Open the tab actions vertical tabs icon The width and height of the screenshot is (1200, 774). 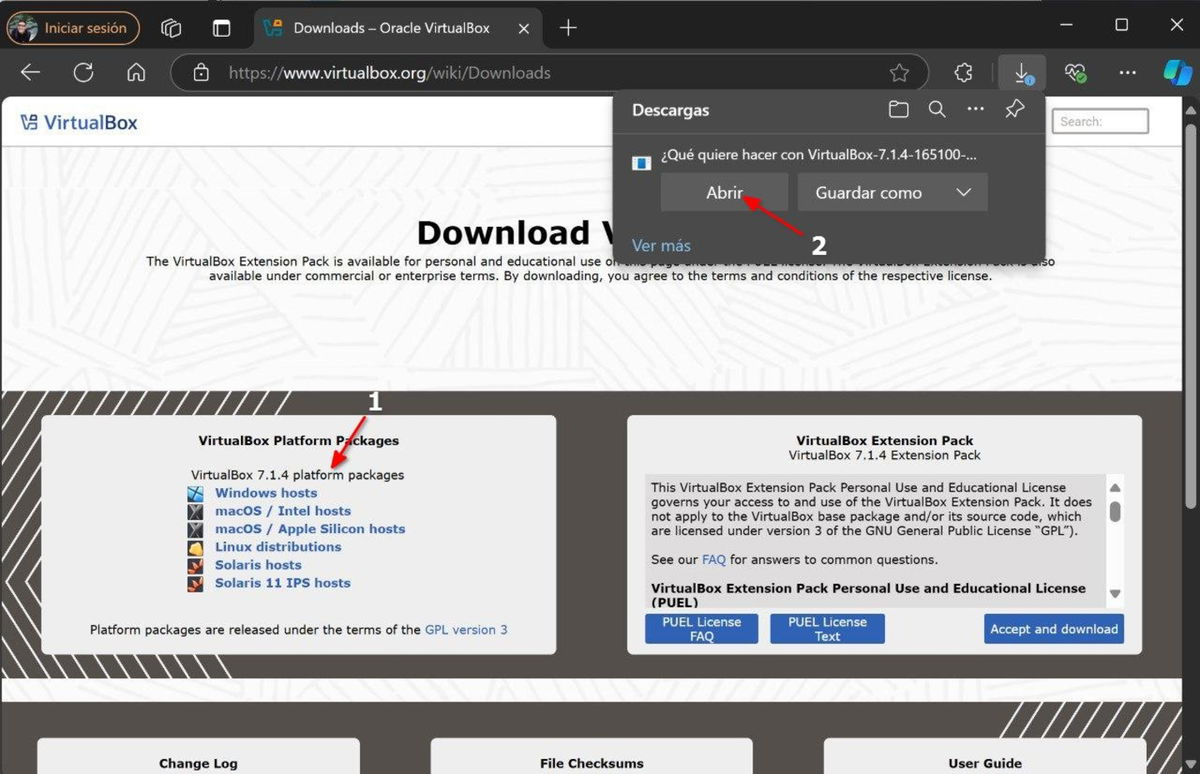click(221, 28)
